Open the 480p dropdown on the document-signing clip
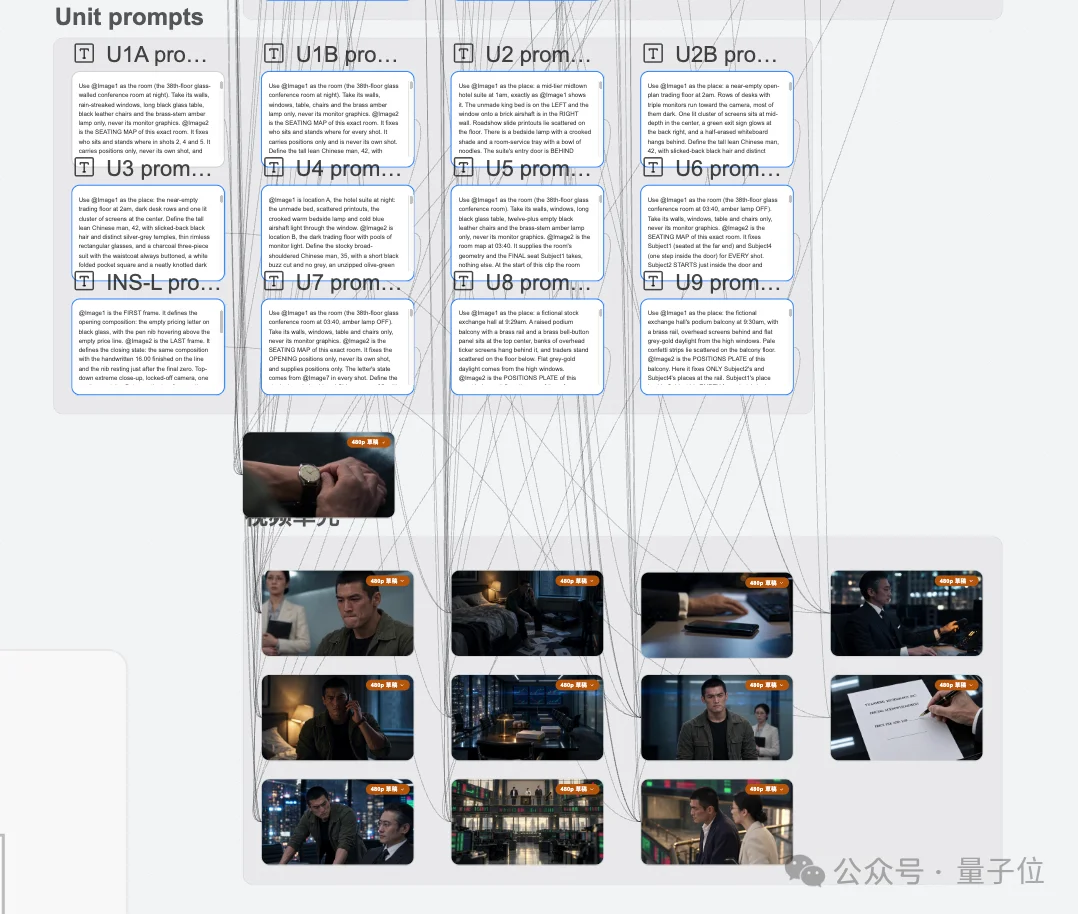The image size is (1078, 914). [x=957, y=685]
